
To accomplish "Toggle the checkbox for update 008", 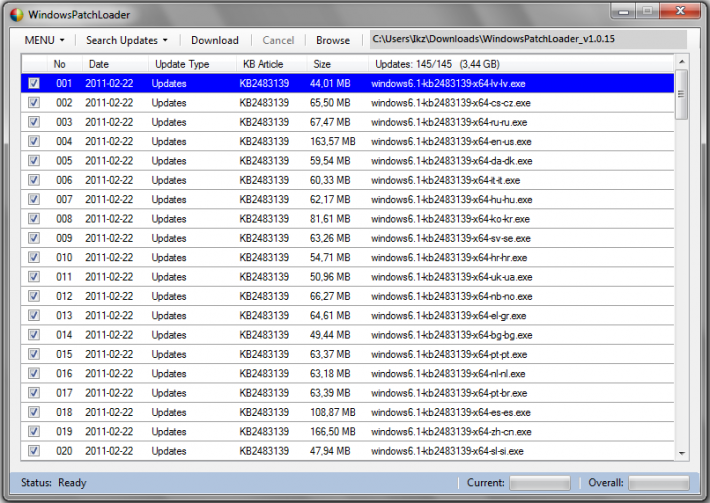I will (x=34, y=219).
